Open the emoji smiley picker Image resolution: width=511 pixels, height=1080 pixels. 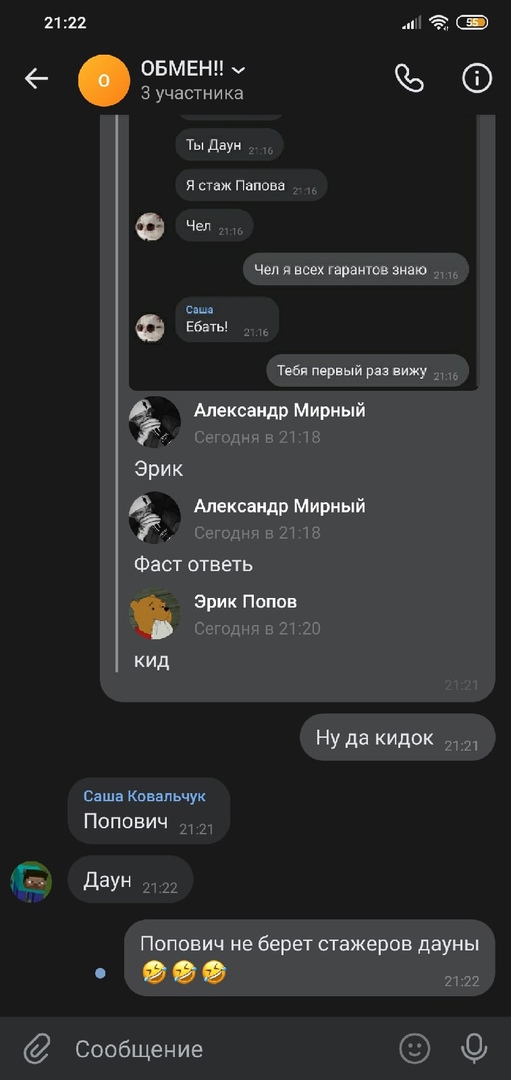coord(415,1048)
